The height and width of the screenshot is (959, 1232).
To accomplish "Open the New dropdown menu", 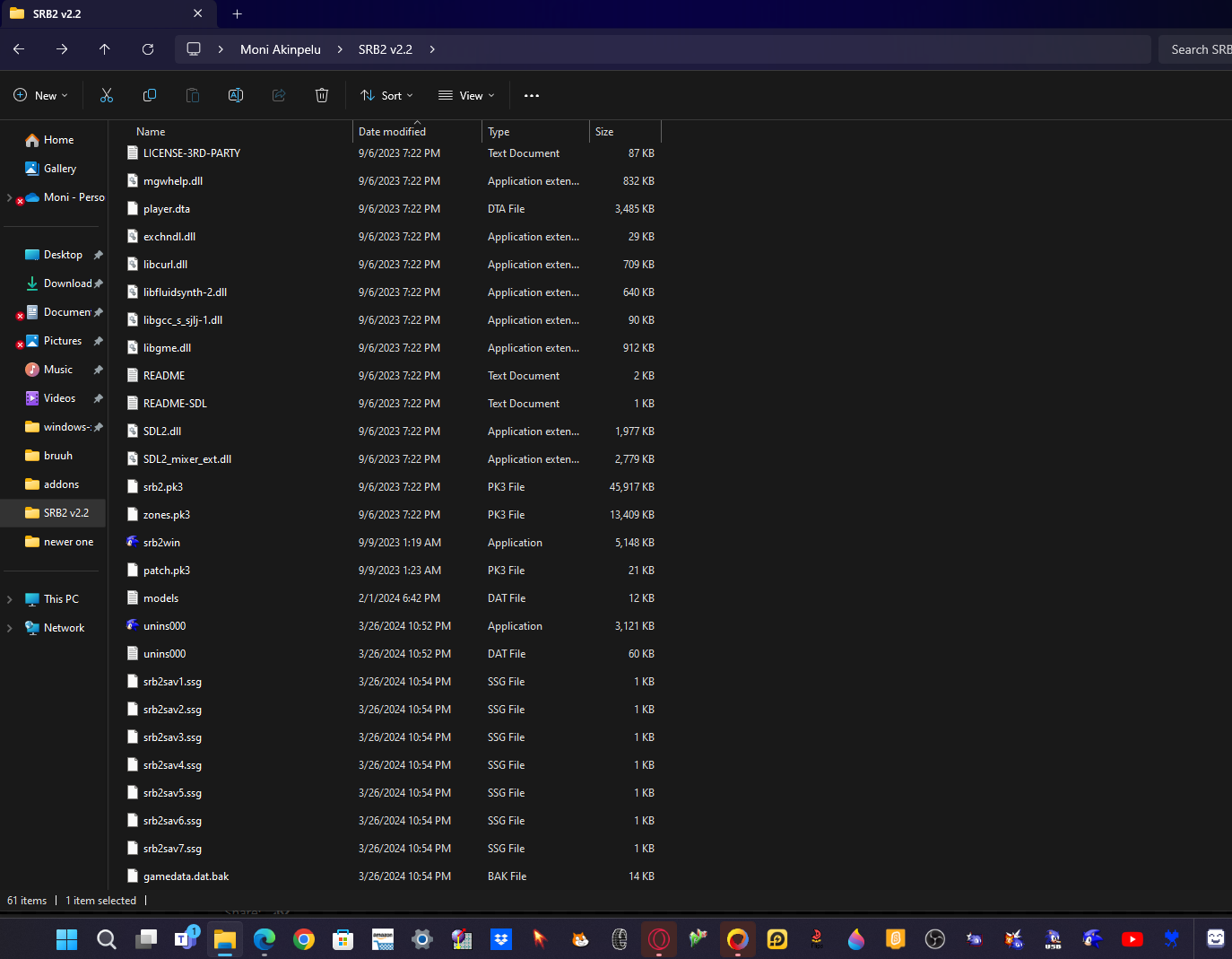I will [x=40, y=95].
